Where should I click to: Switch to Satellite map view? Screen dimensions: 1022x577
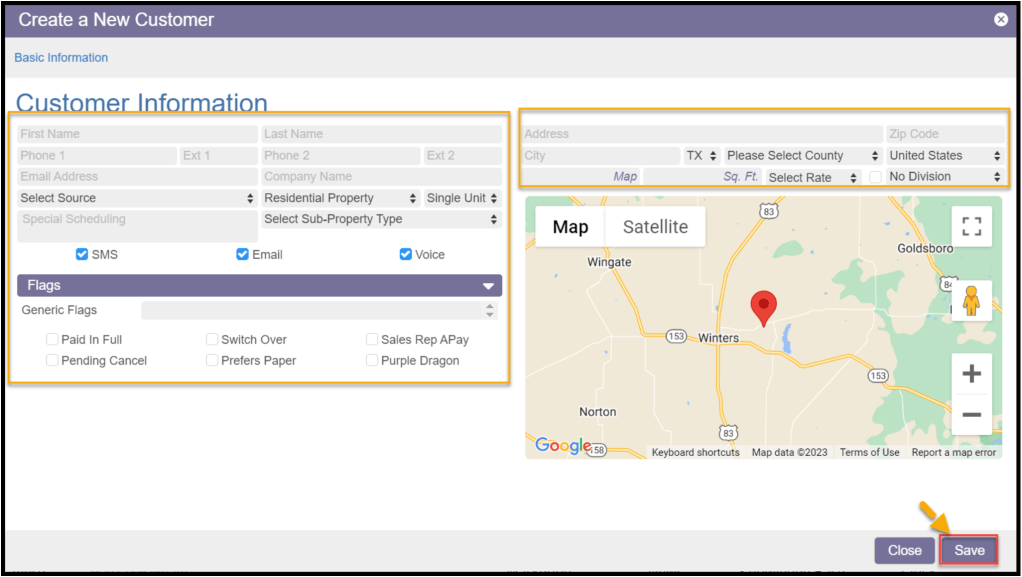655,227
